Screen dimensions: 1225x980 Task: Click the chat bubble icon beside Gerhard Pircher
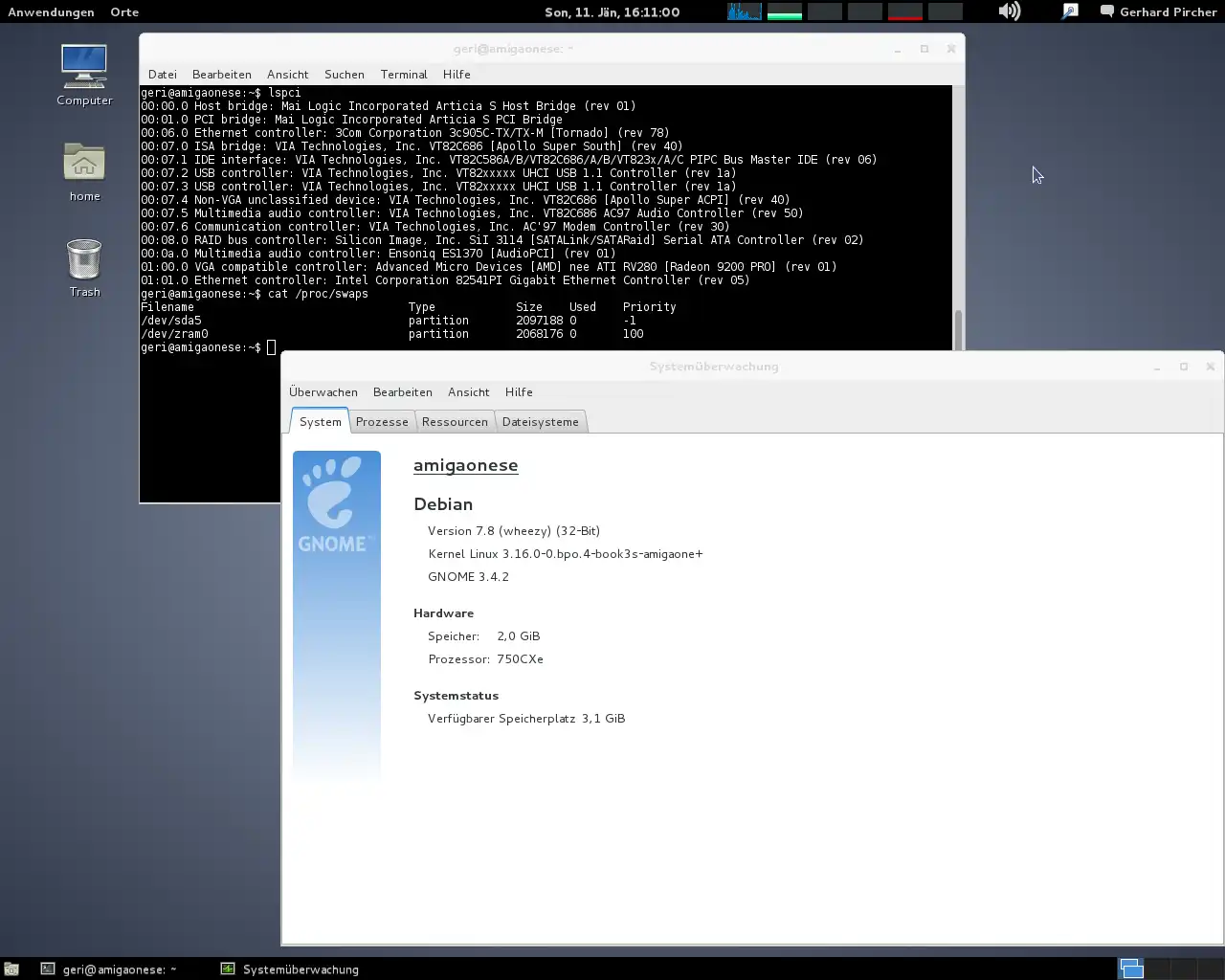[1107, 11]
